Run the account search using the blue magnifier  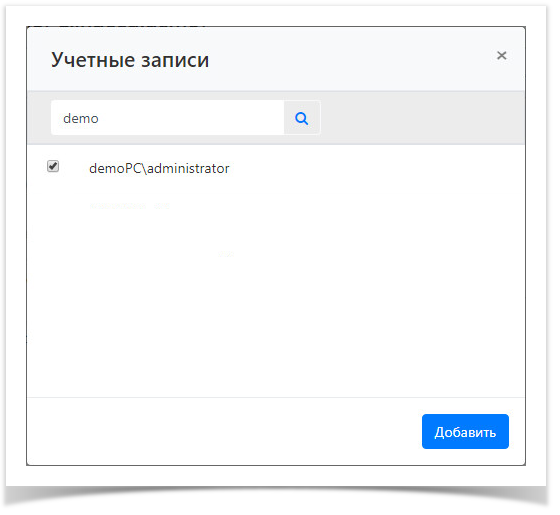click(302, 118)
